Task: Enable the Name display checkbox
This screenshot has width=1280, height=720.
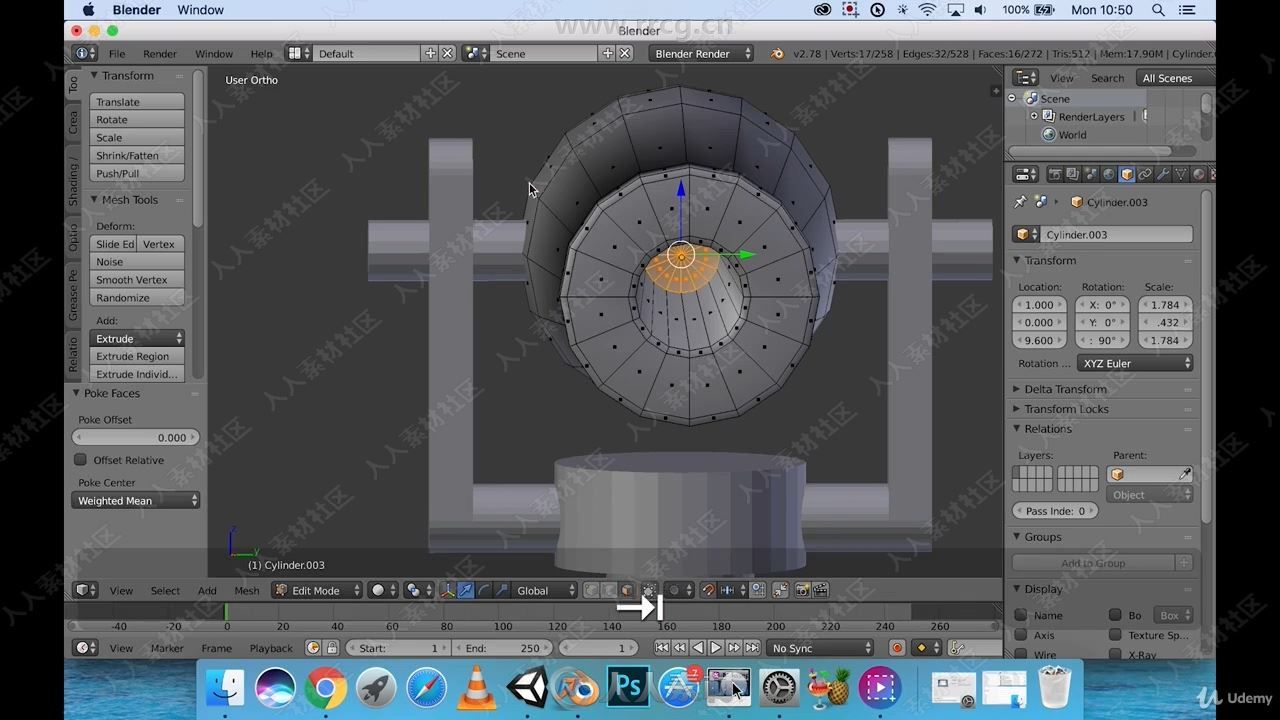Action: (x=1021, y=615)
